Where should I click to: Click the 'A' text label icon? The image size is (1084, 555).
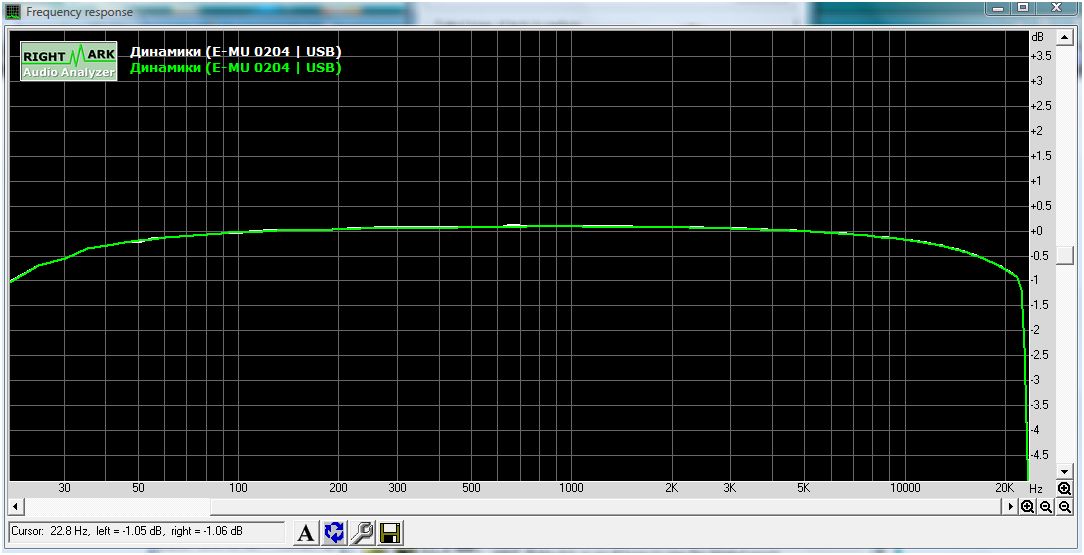click(306, 533)
